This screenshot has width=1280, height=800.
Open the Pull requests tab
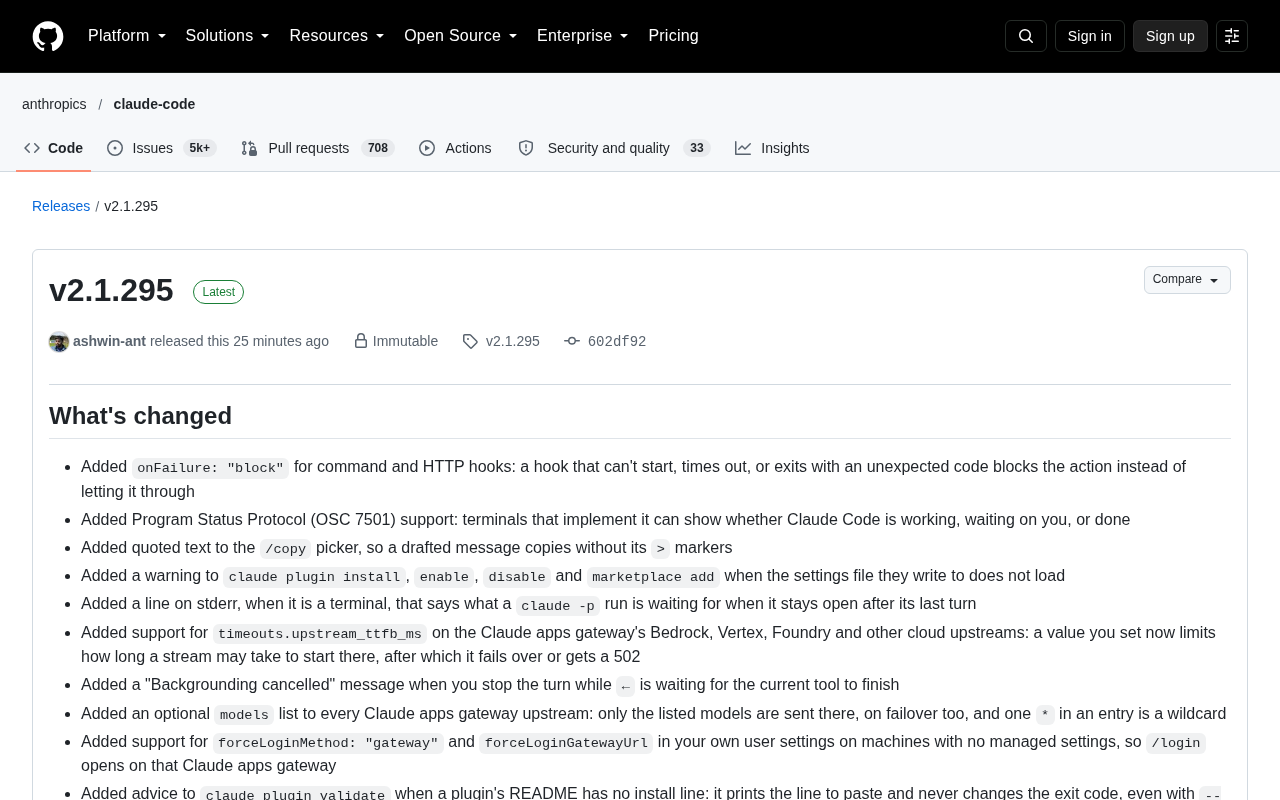pos(318,148)
